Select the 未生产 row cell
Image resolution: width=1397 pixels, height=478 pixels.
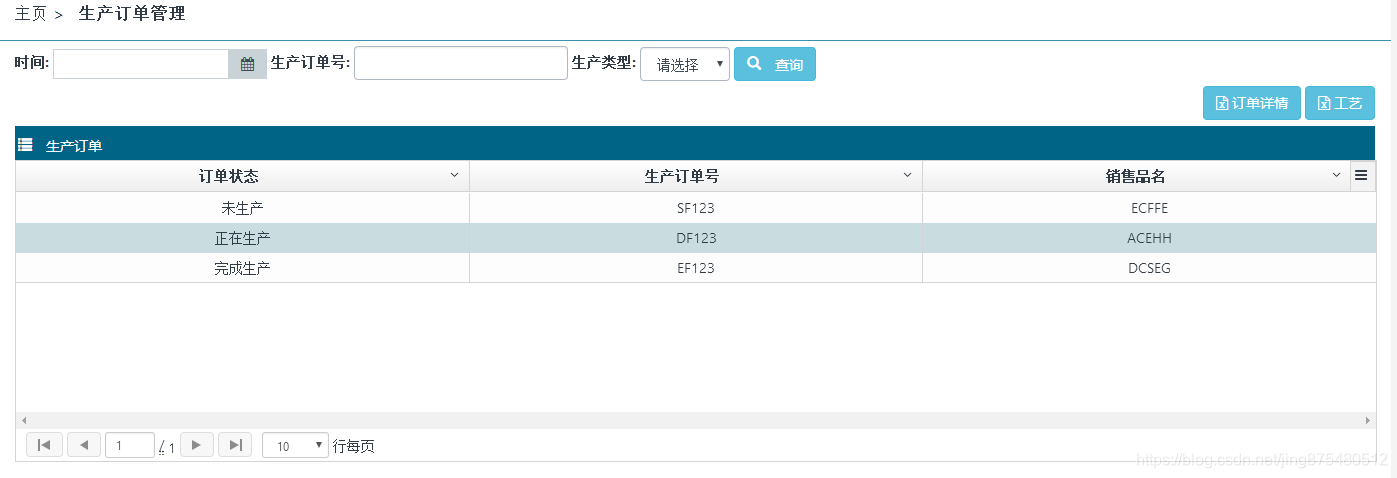click(x=242, y=208)
